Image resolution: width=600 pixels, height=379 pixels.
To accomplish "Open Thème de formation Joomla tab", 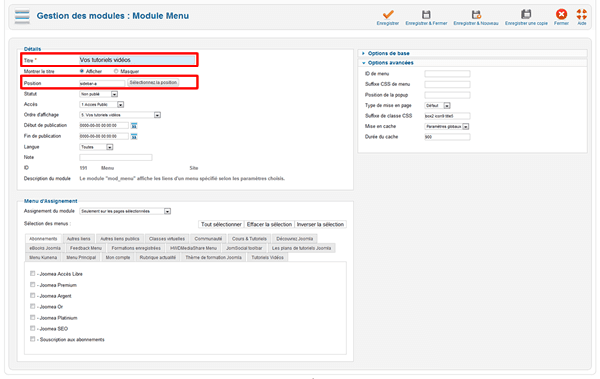I will point(214,257).
